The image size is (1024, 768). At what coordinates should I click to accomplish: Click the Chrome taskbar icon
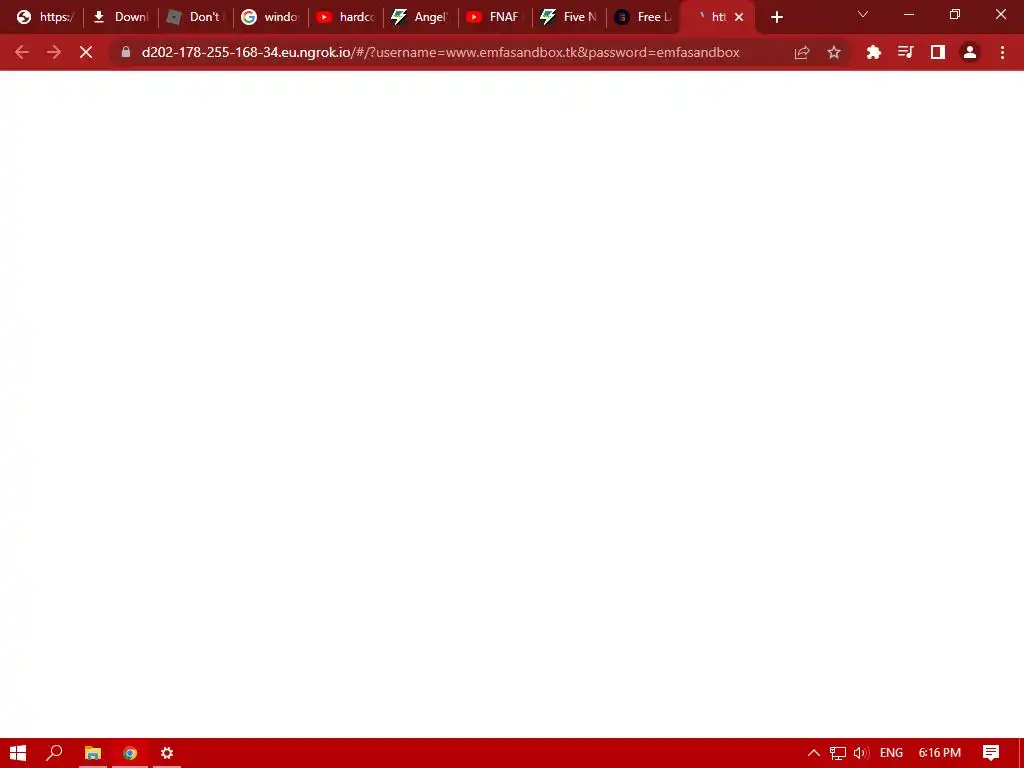coord(130,753)
